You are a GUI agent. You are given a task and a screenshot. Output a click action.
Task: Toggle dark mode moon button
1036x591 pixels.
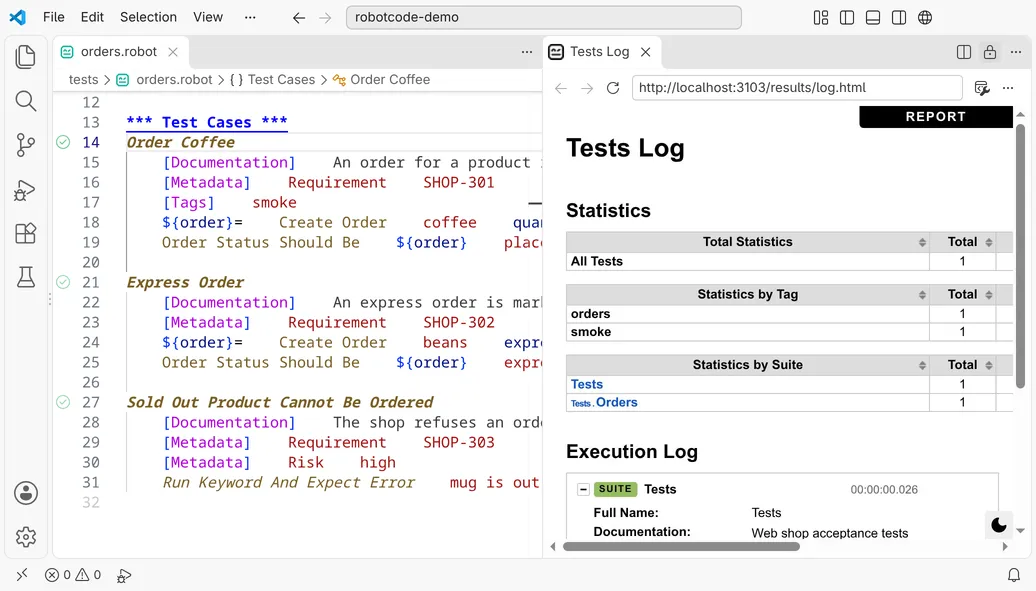(998, 525)
